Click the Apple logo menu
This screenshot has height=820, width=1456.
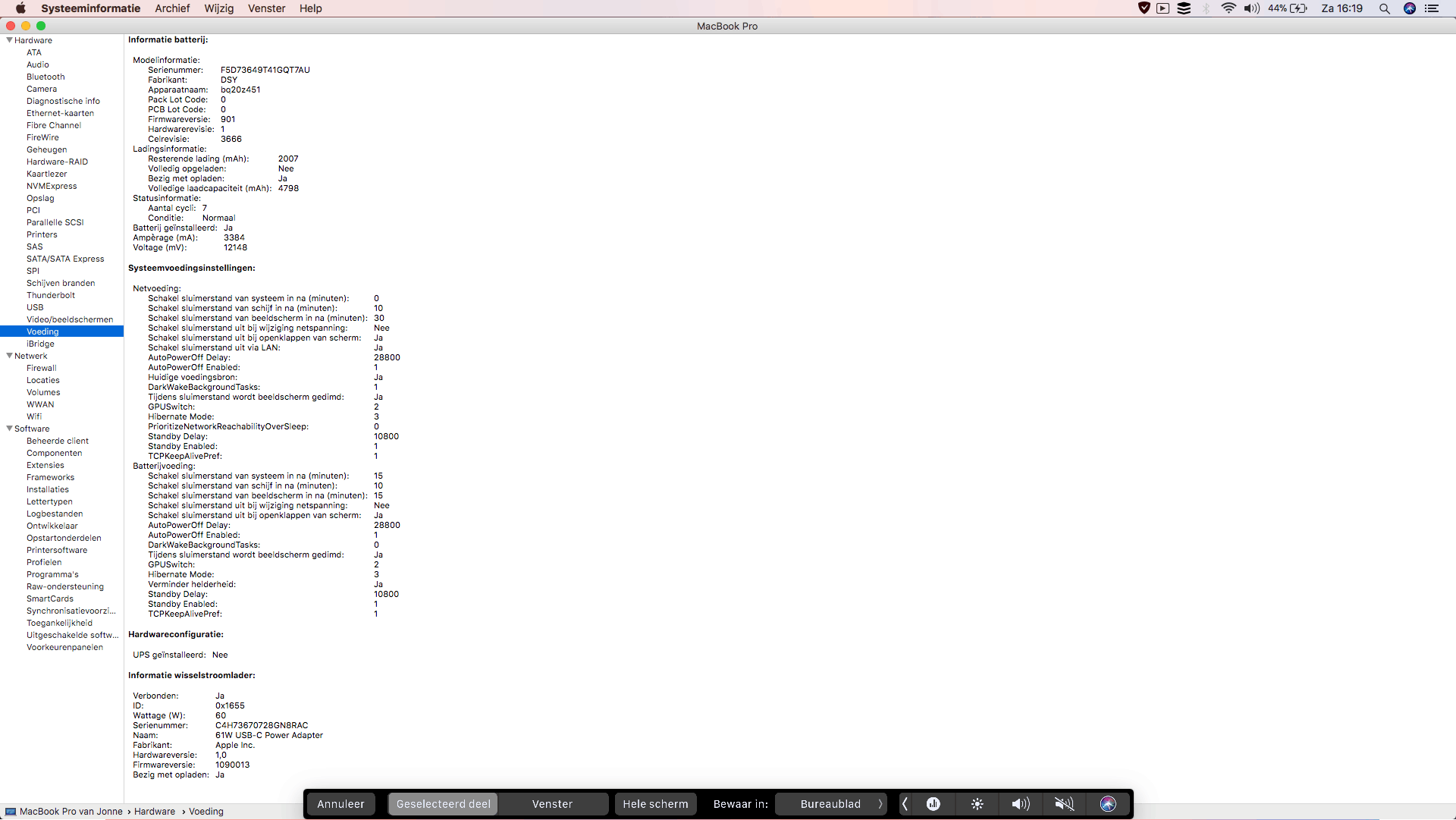(x=20, y=8)
